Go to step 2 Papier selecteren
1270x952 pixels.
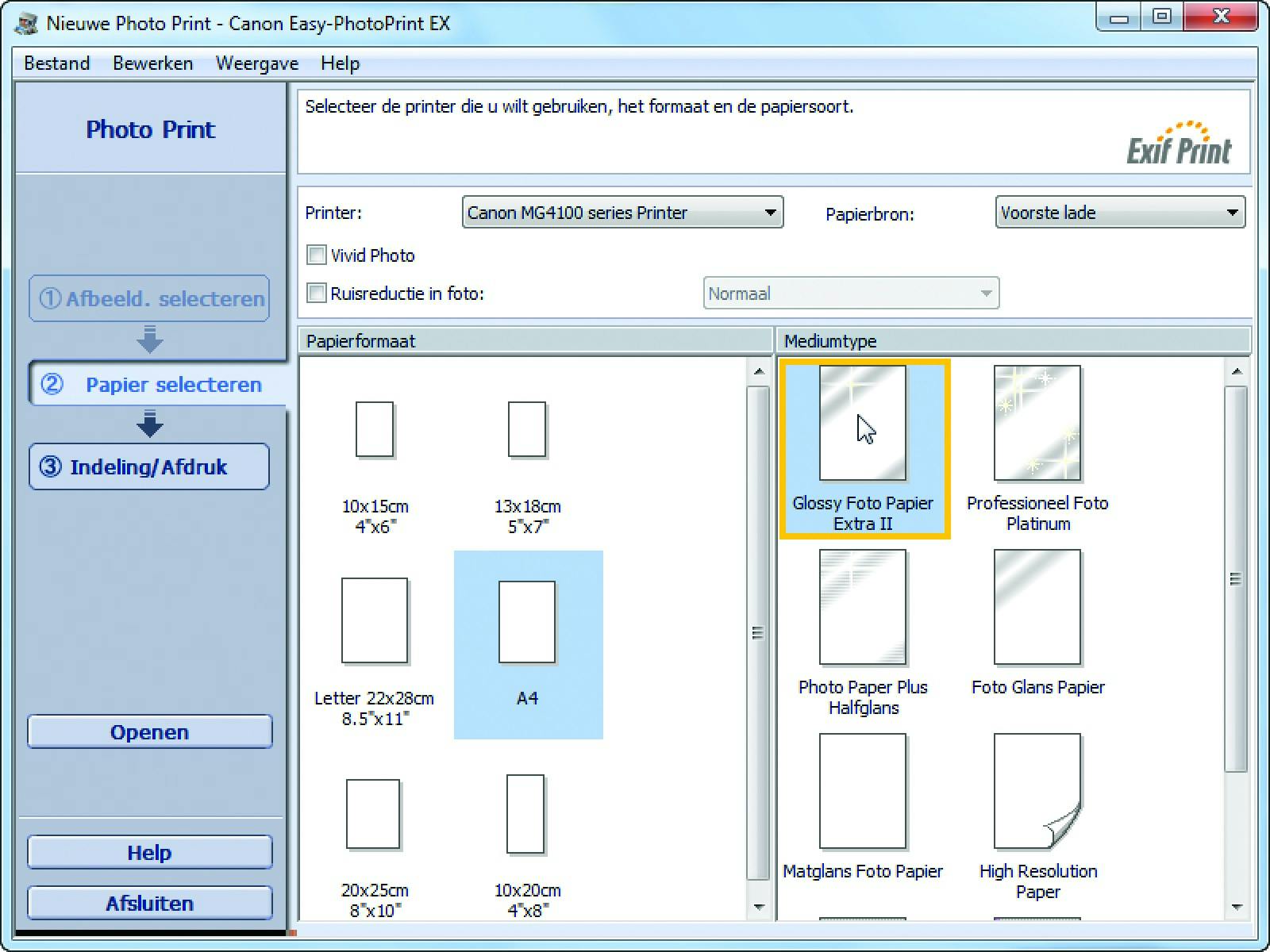point(158,385)
